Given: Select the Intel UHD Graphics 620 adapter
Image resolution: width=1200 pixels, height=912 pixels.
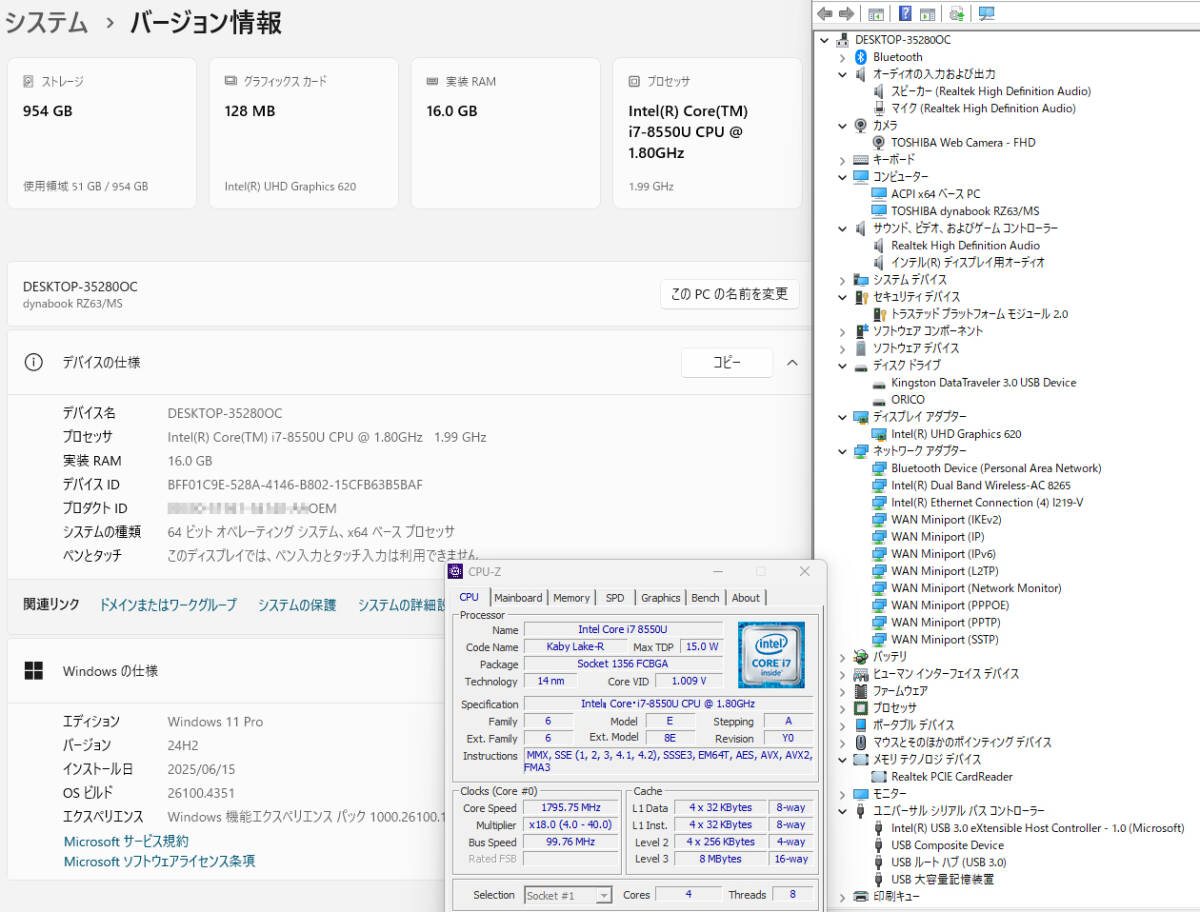Looking at the screenshot, I should click(x=955, y=434).
